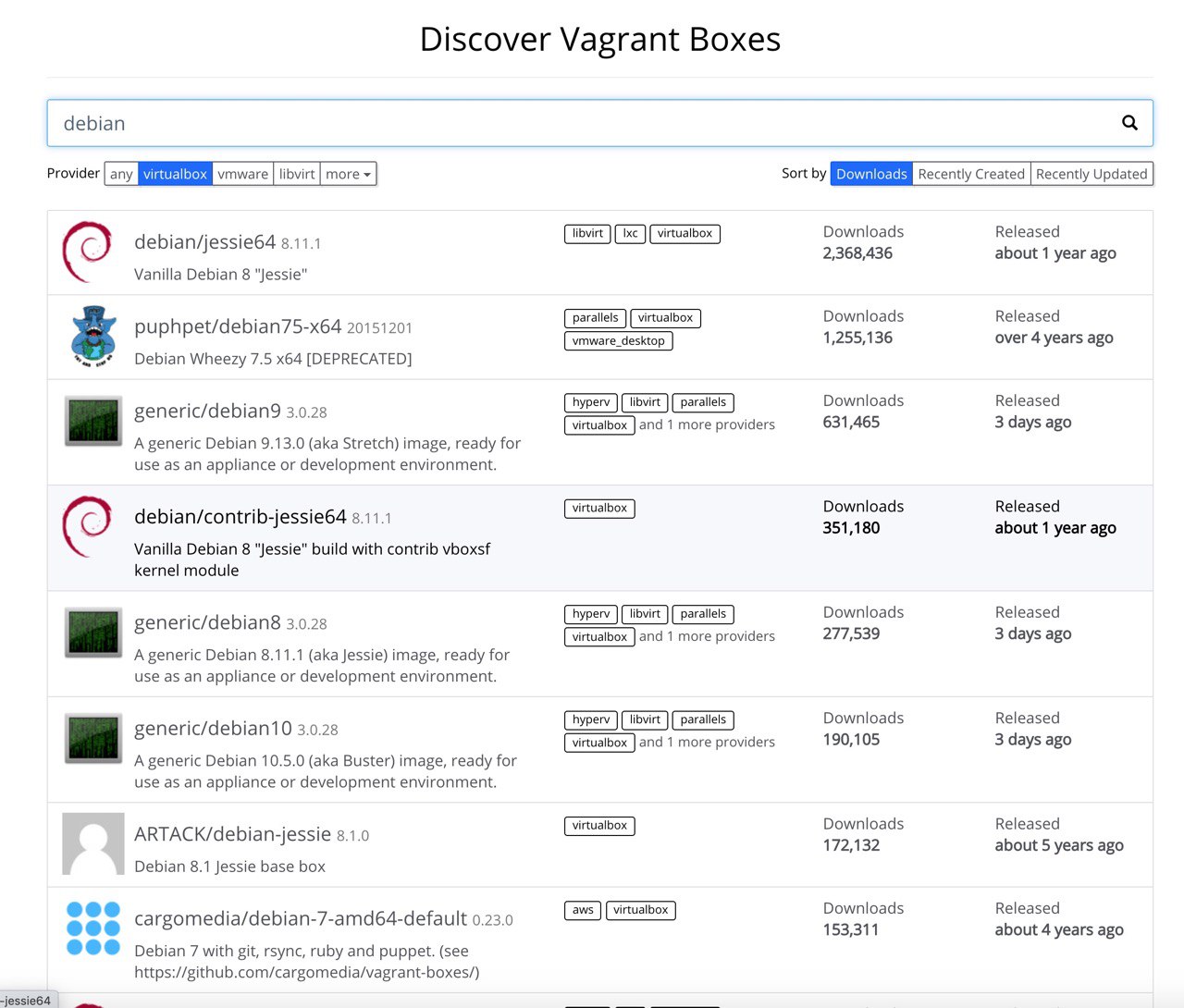
Task: Click the ARTACK default user avatar
Action: [93, 843]
